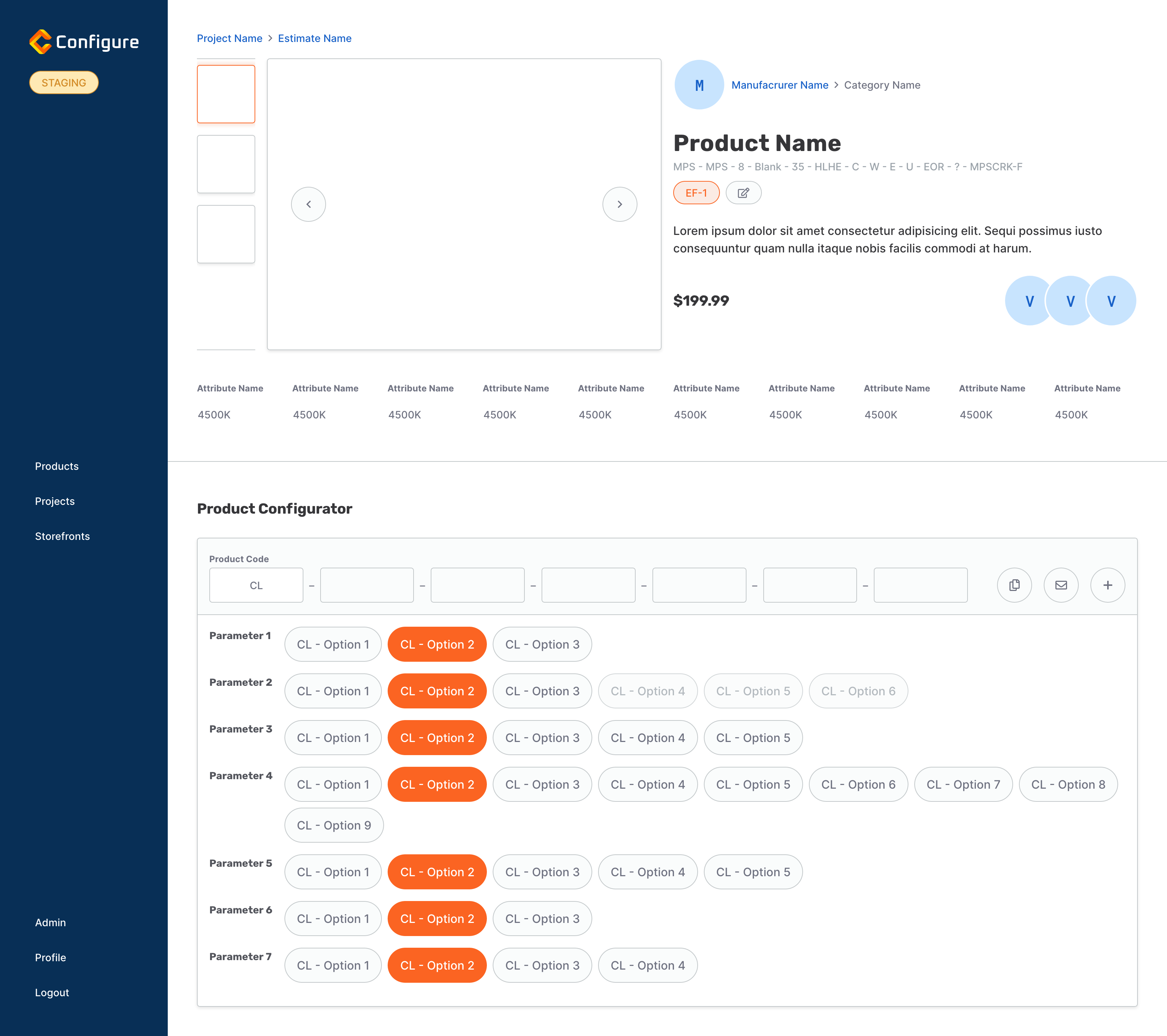Copy the product code
This screenshot has width=1167, height=1036.
1014,585
